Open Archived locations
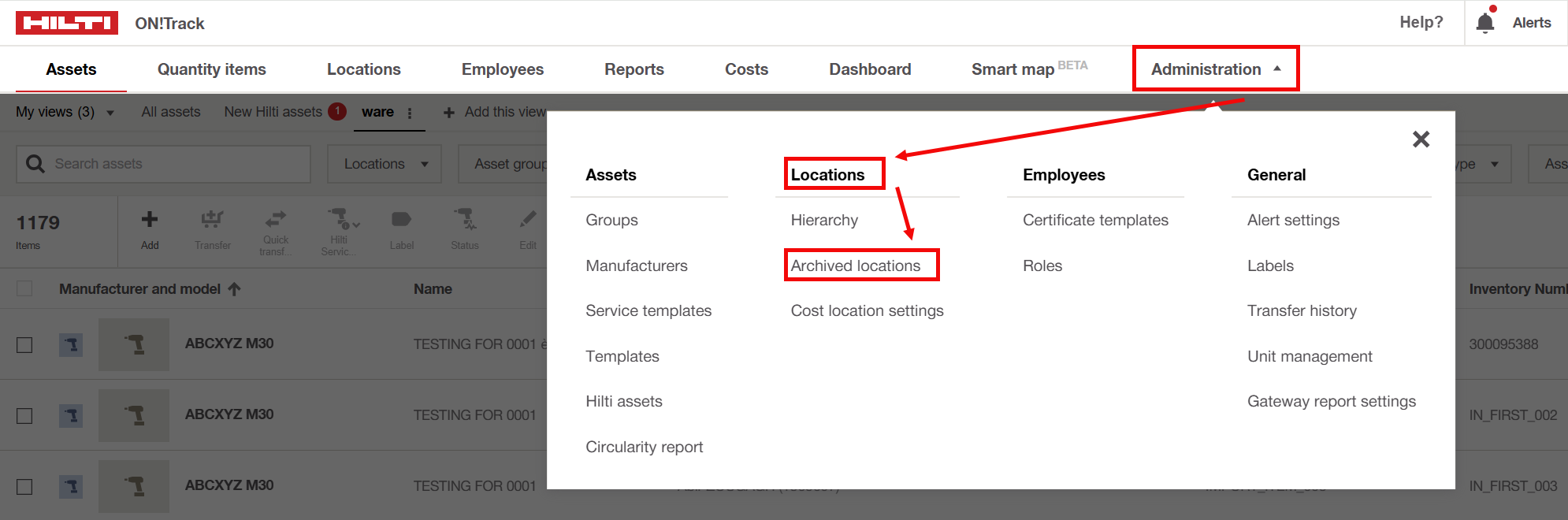The width and height of the screenshot is (1568, 520). (x=856, y=266)
